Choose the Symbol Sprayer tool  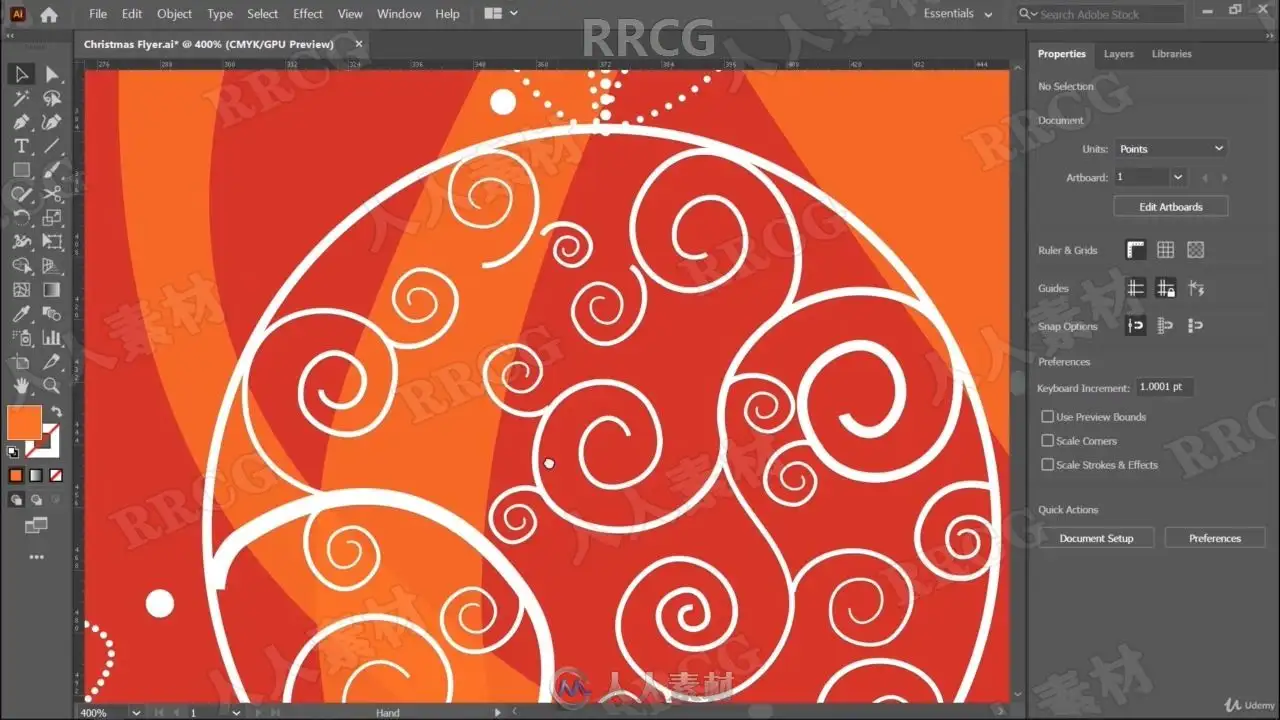(x=21, y=338)
